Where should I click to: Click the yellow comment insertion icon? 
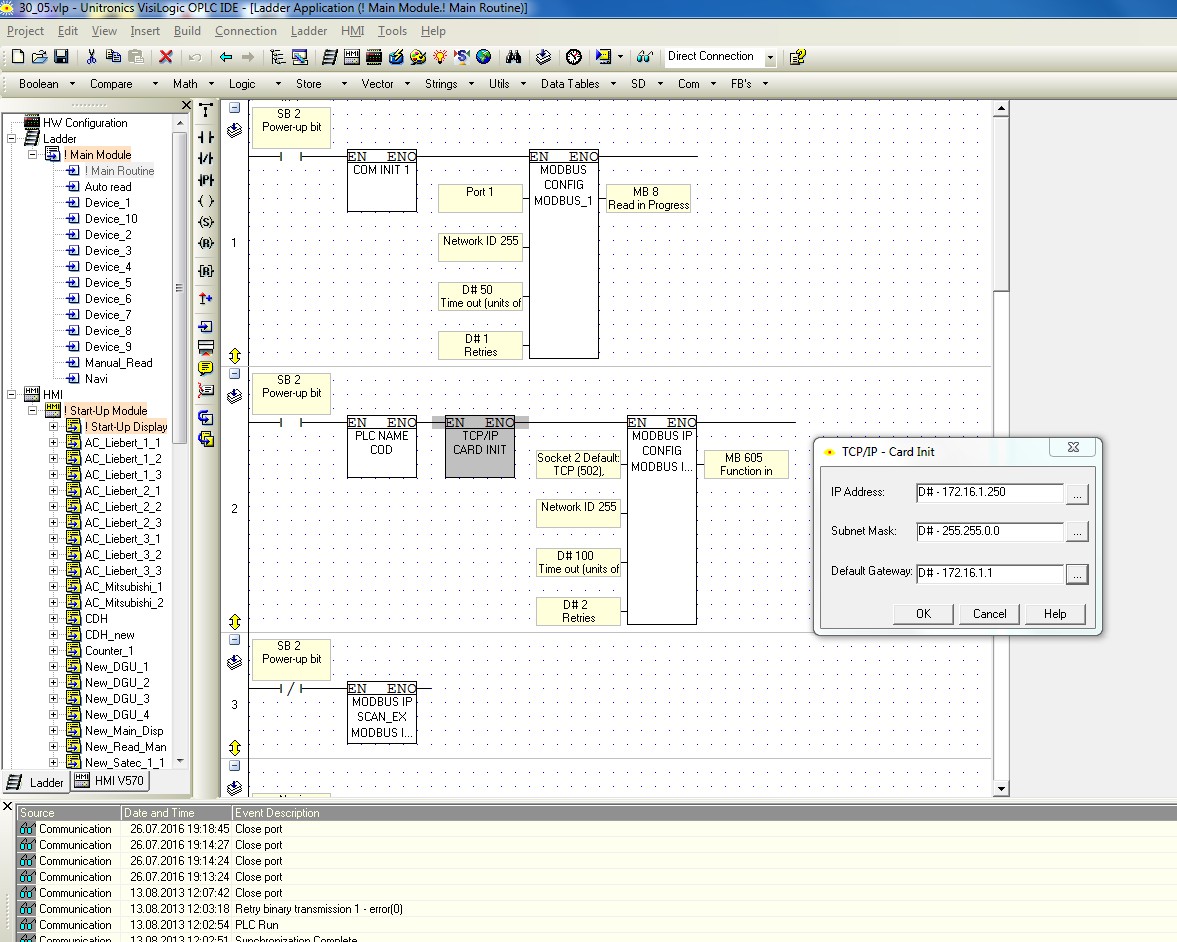[x=206, y=368]
